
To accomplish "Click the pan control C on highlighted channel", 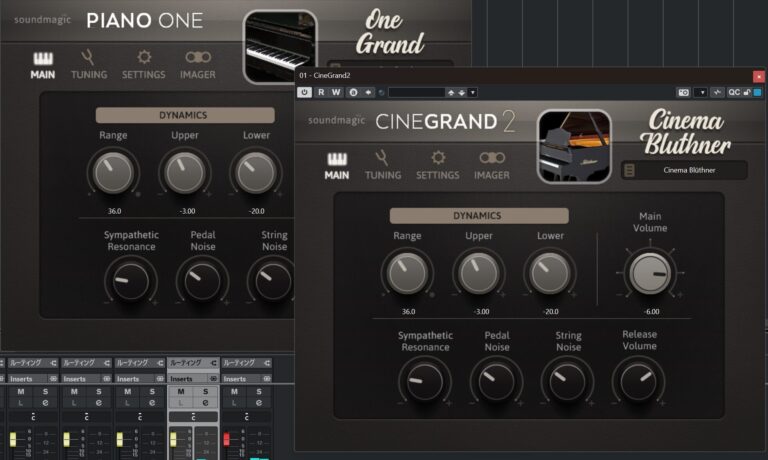I will (193, 417).
